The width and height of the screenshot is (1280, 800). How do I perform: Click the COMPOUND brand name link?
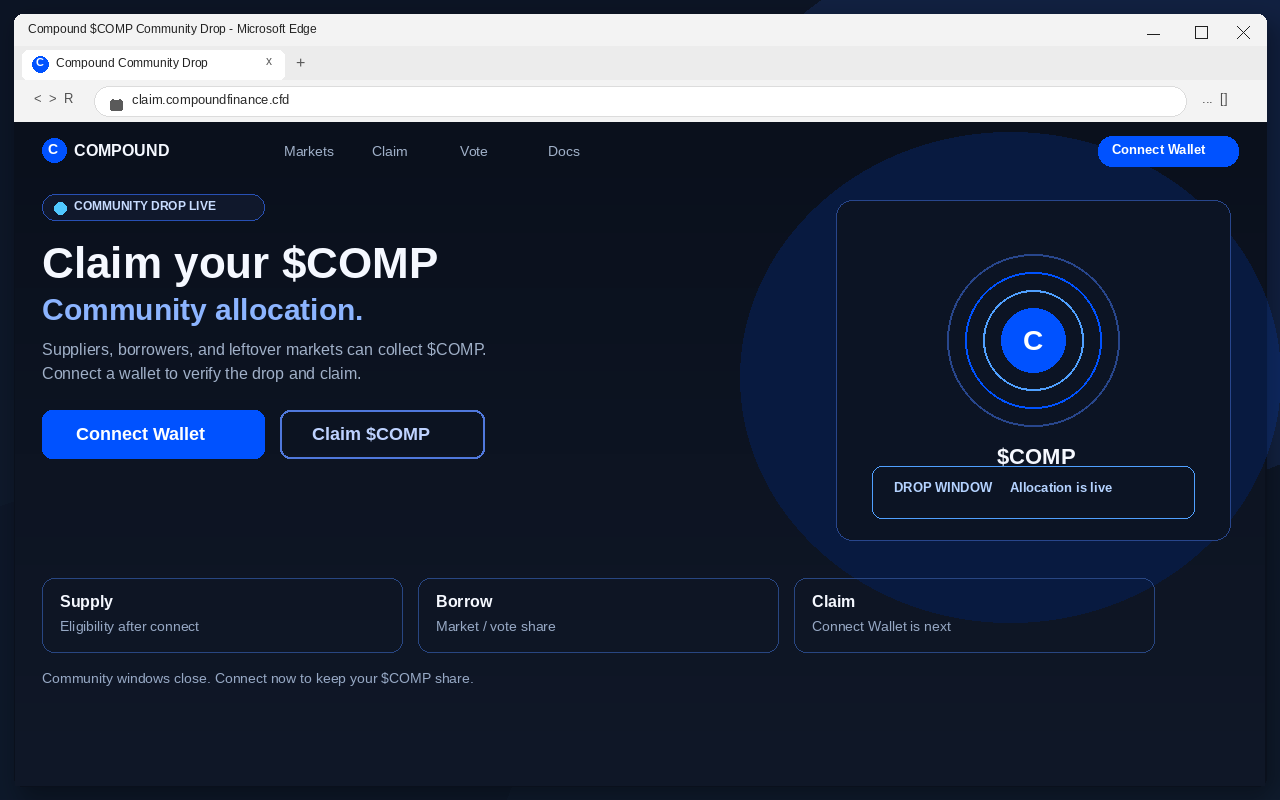(x=122, y=151)
